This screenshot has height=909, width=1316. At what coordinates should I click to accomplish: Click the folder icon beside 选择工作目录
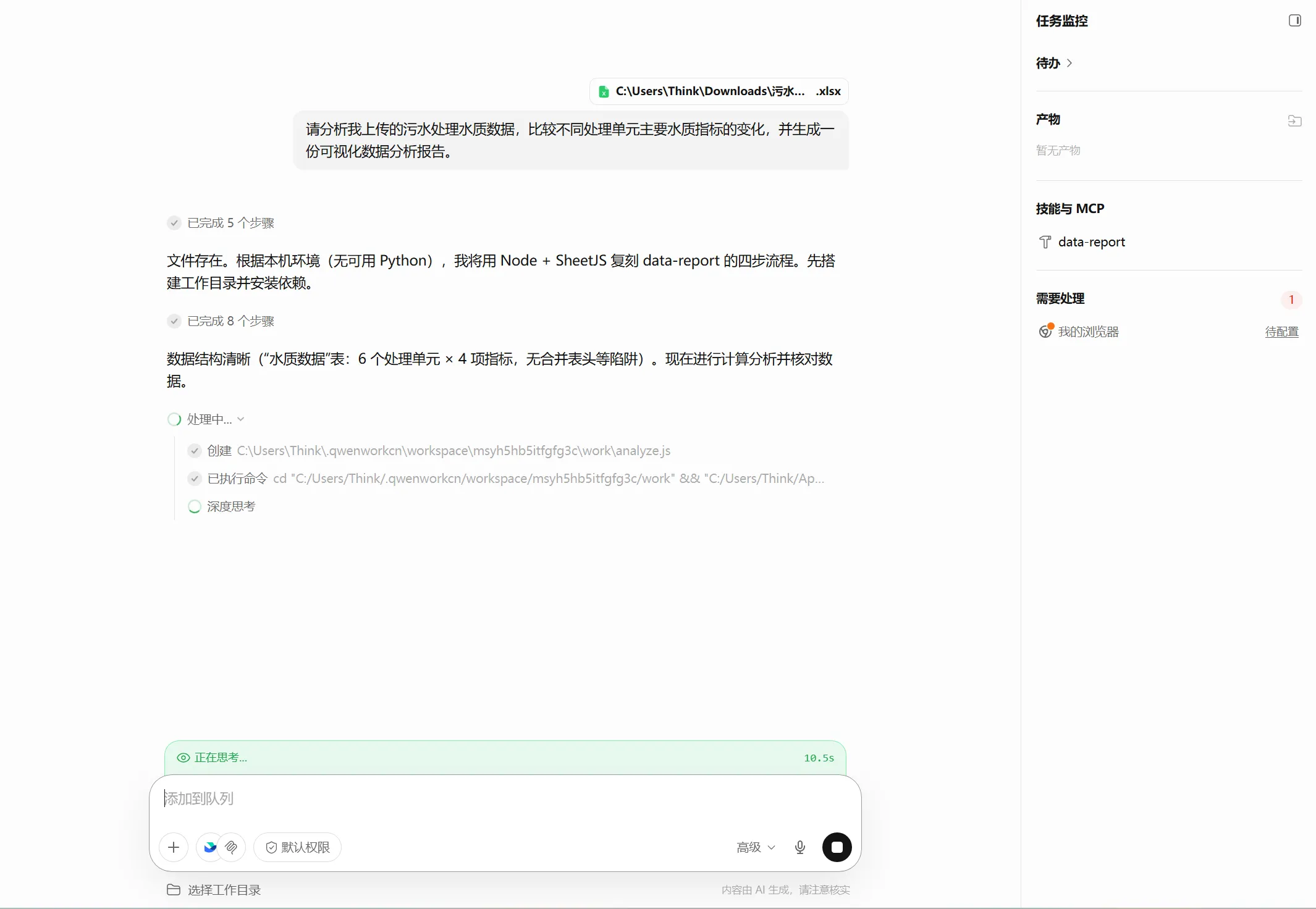(x=174, y=890)
